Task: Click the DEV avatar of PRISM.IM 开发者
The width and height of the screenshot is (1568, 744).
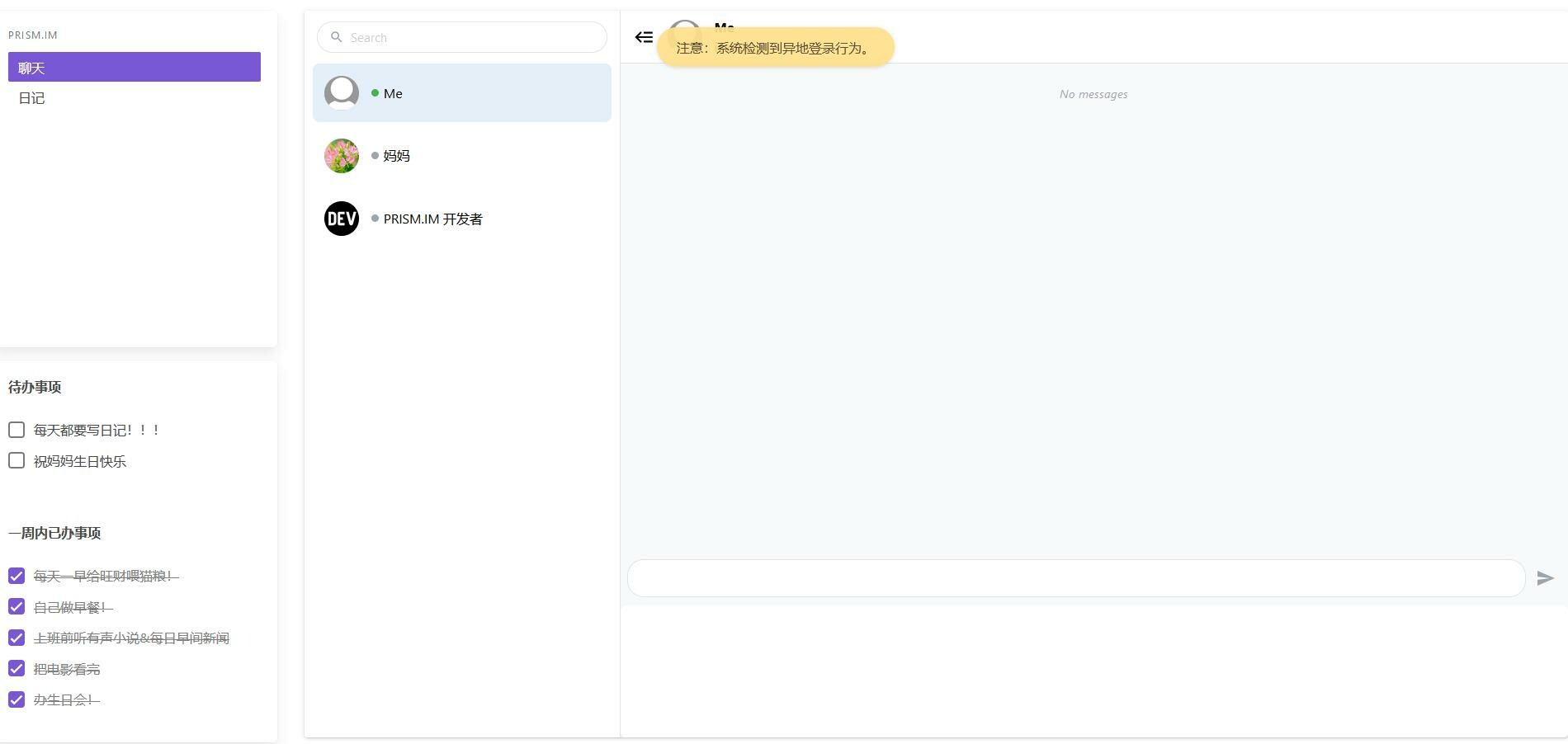Action: [341, 218]
